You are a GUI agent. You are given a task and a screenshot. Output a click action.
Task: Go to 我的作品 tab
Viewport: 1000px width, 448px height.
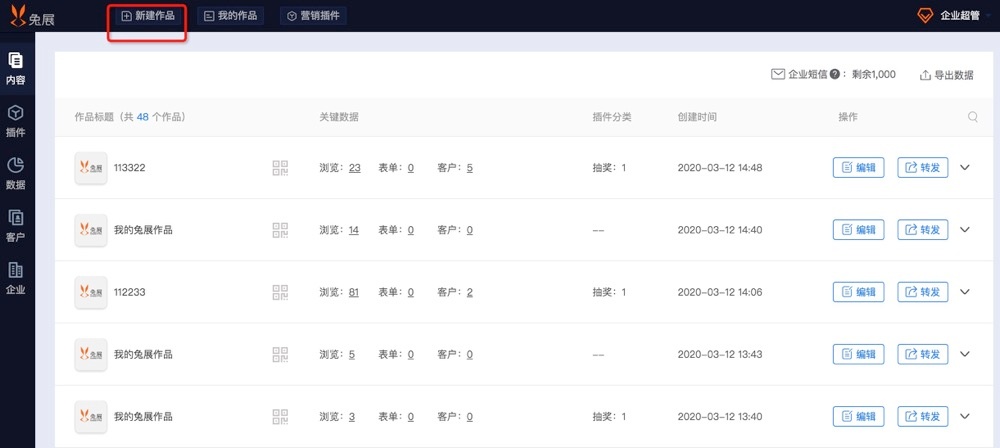tap(230, 16)
